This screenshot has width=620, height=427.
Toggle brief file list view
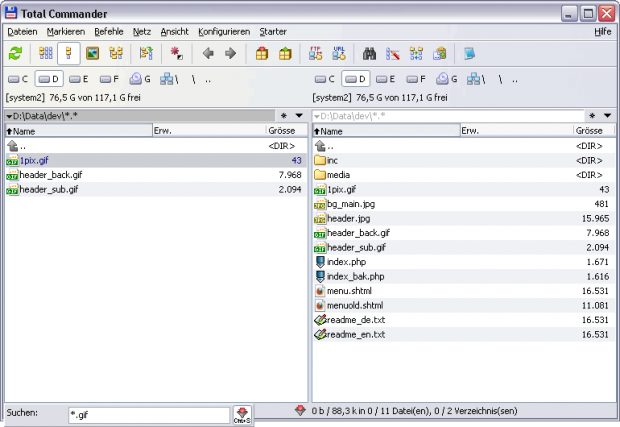(x=45, y=53)
